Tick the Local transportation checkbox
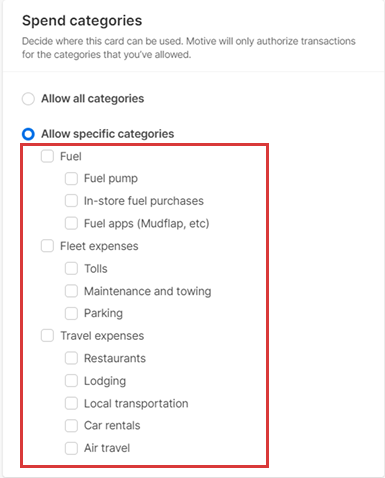This screenshot has height=478, width=385. [71, 403]
